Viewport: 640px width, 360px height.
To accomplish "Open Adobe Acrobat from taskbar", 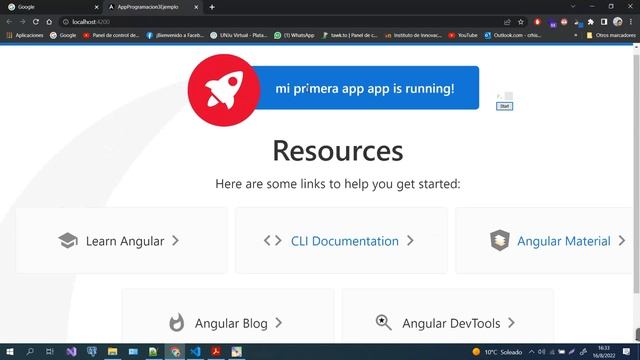I will coord(216,351).
